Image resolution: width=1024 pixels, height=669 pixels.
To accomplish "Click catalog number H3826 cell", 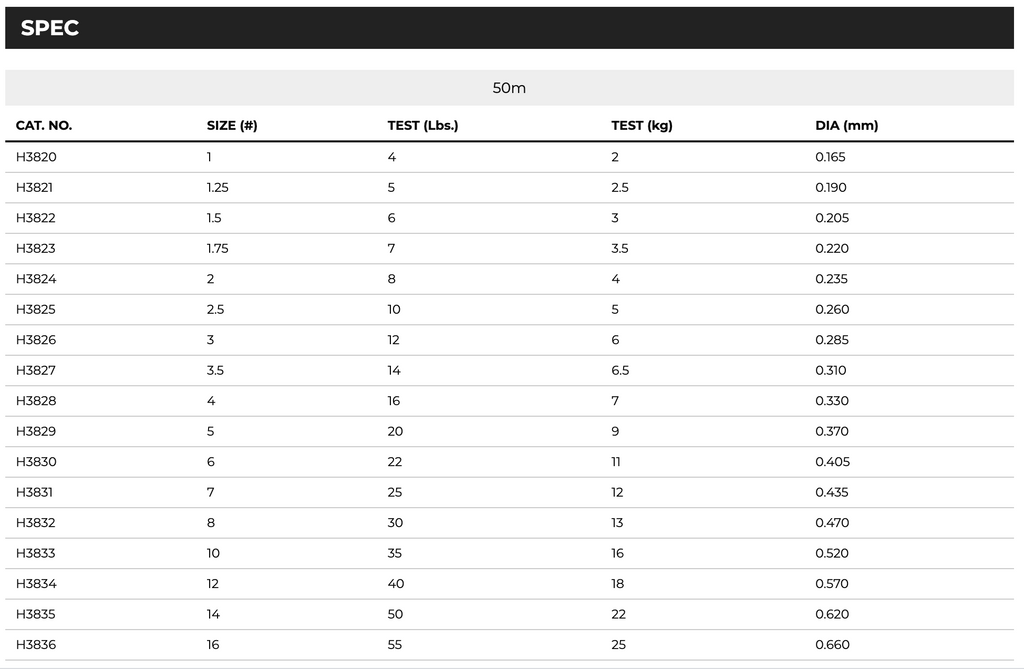I will click(x=36, y=340).
